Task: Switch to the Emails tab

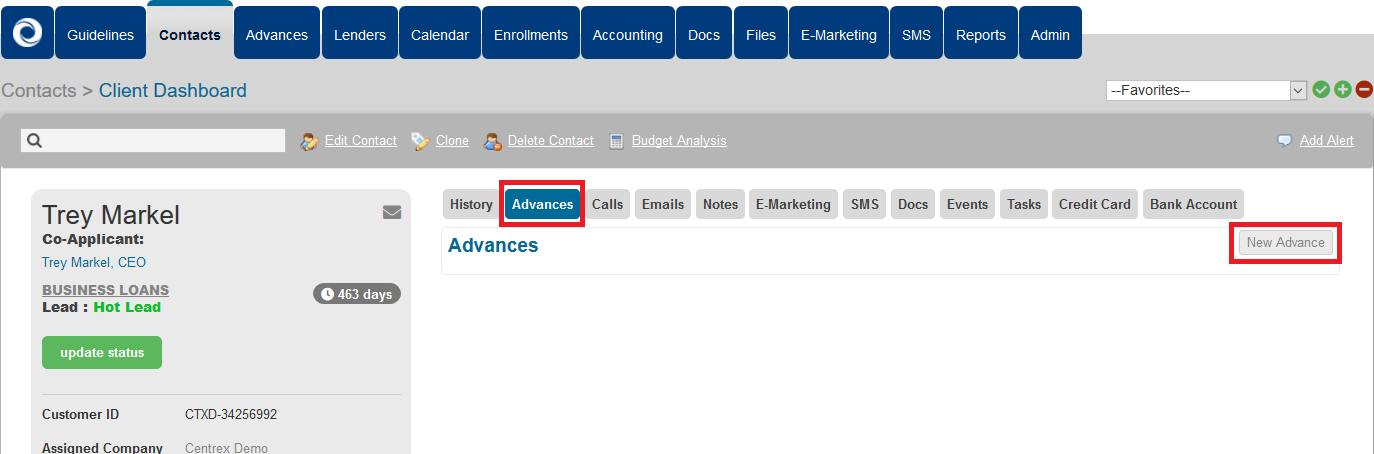Action: (x=663, y=204)
